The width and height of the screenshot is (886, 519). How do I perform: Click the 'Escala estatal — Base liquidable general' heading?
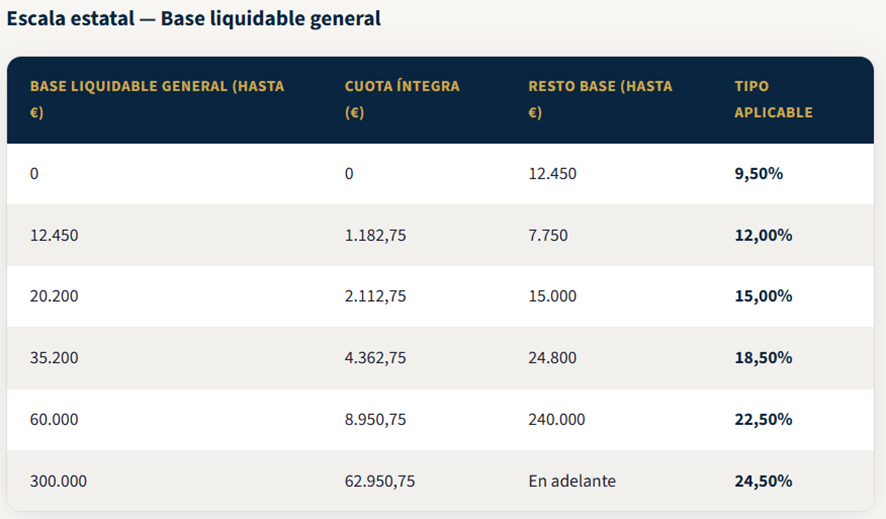click(x=193, y=19)
